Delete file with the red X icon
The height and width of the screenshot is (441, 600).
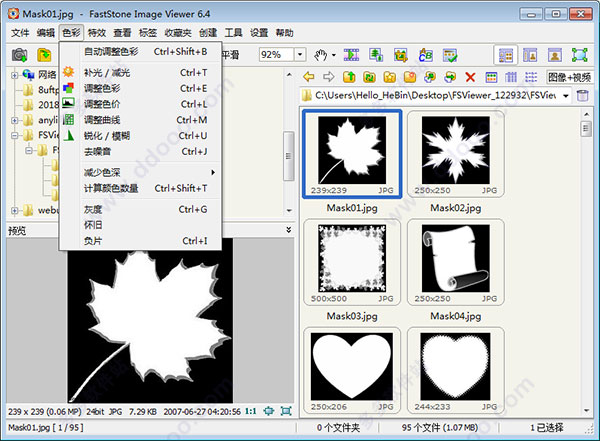point(470,77)
